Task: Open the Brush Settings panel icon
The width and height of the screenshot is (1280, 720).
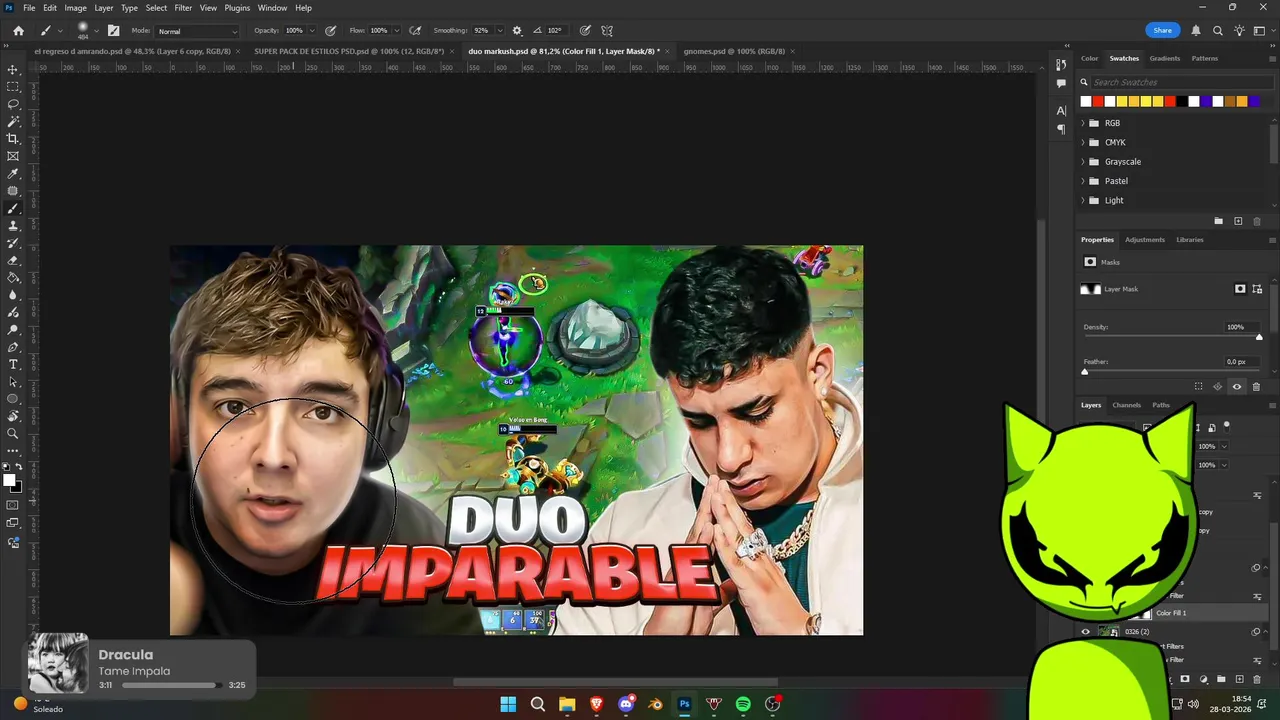Action: tap(113, 31)
